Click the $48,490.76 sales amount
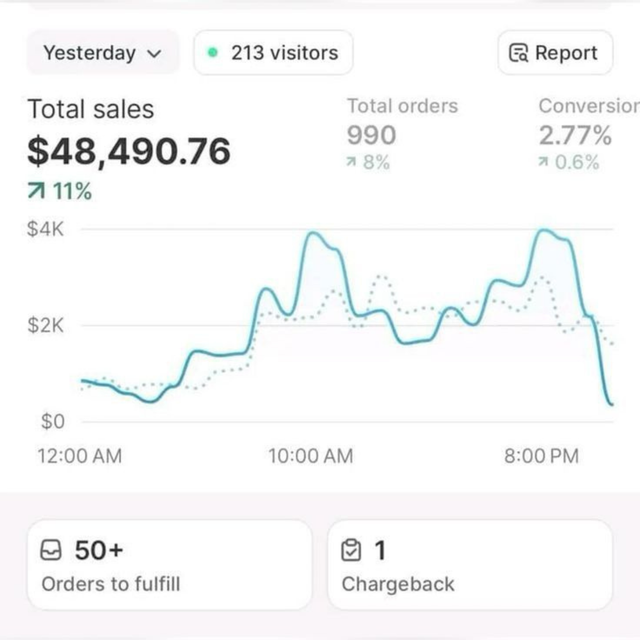Screen dimensions: 640x640 pyautogui.click(x=129, y=151)
